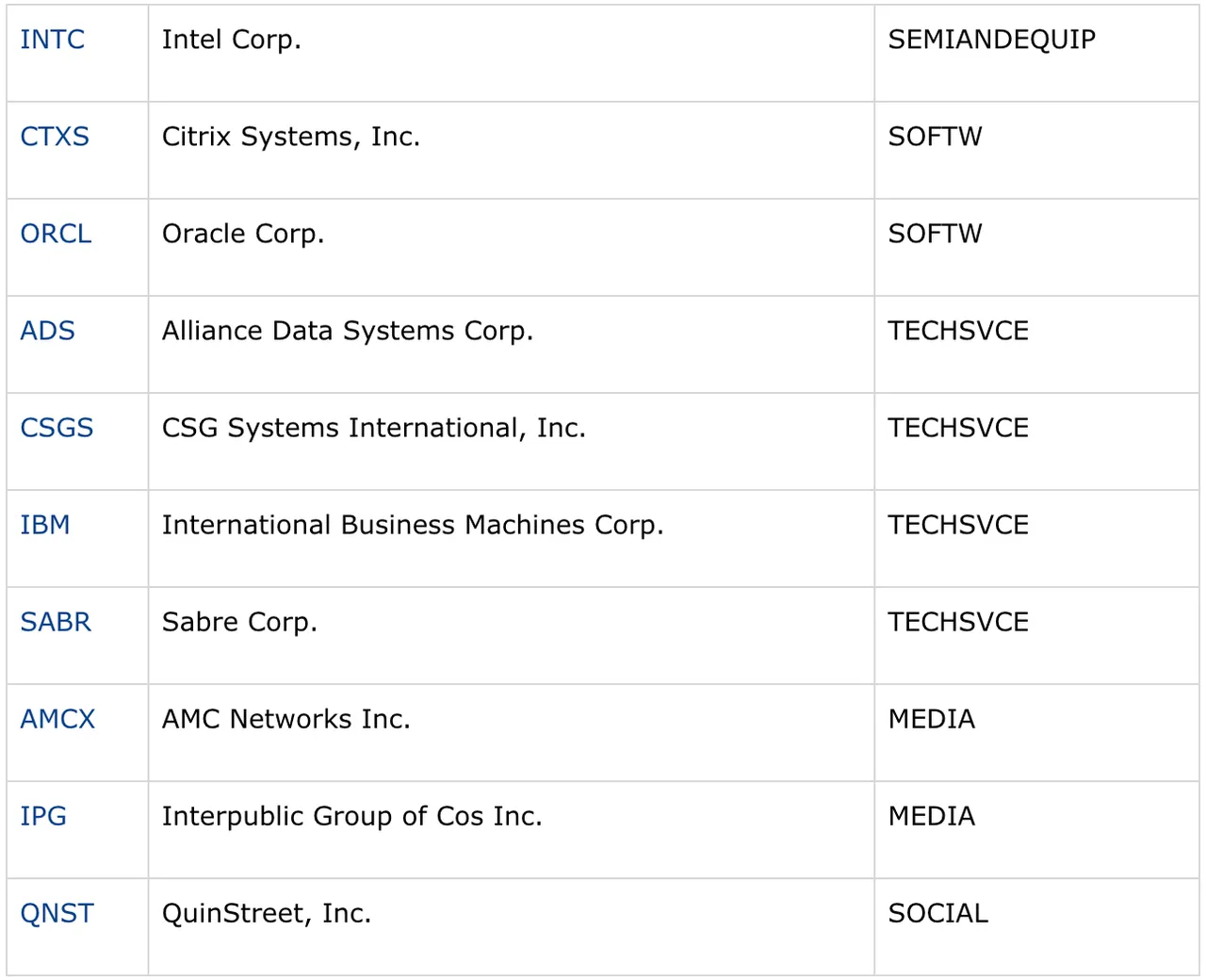Image resolution: width=1206 pixels, height=980 pixels.
Task: Click the Oracle Corp. company name
Action: click(243, 234)
